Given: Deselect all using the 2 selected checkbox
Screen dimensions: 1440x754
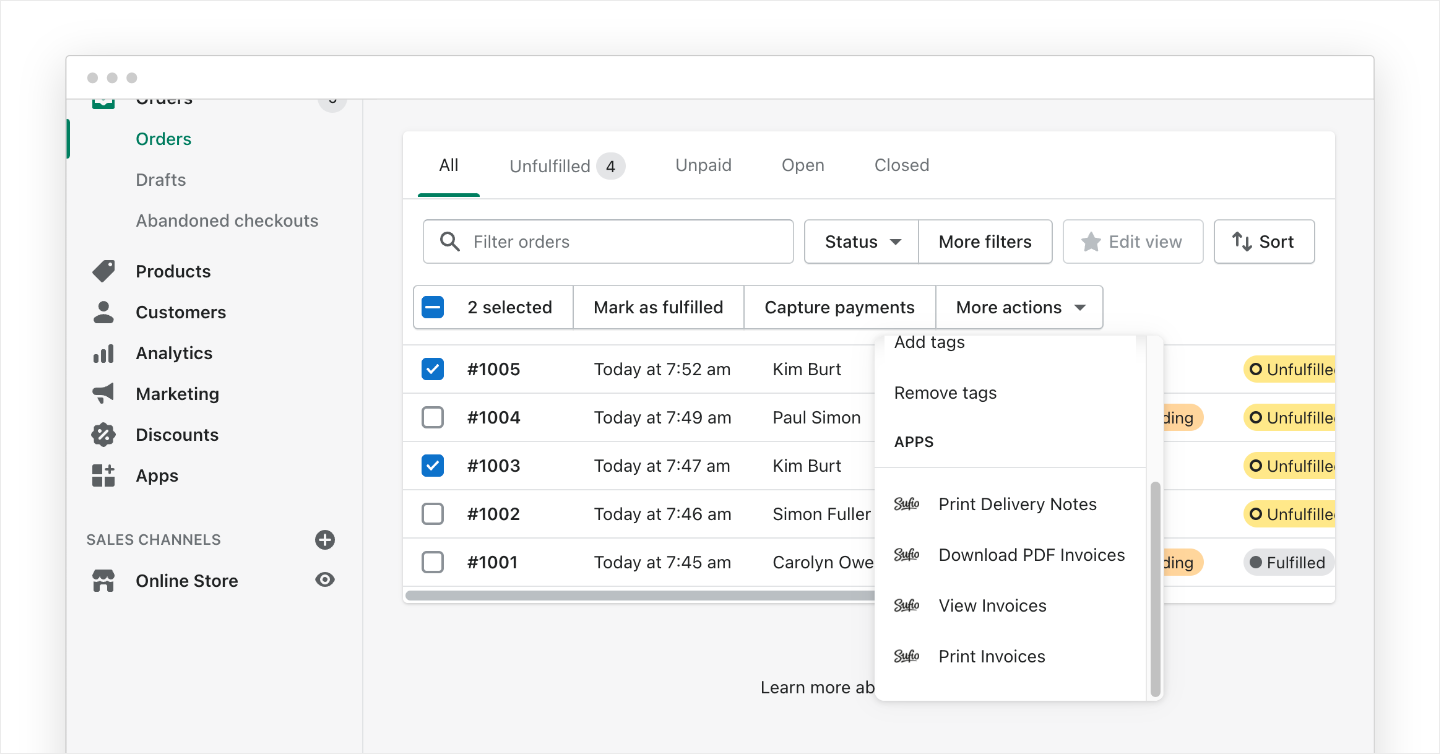Looking at the screenshot, I should click(433, 307).
